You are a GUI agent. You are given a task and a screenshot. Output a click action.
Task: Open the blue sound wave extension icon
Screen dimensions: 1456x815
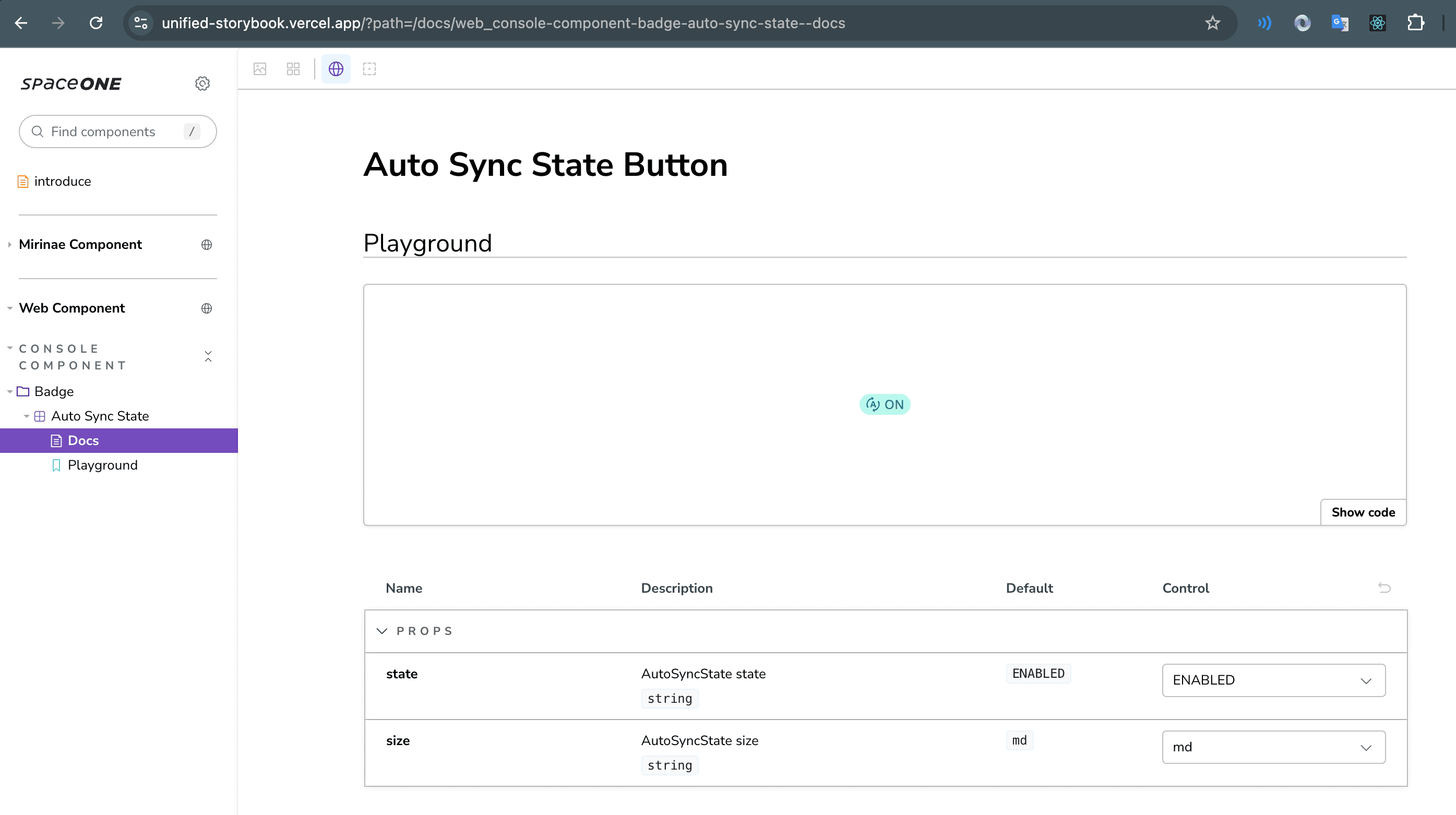pyautogui.click(x=1264, y=23)
